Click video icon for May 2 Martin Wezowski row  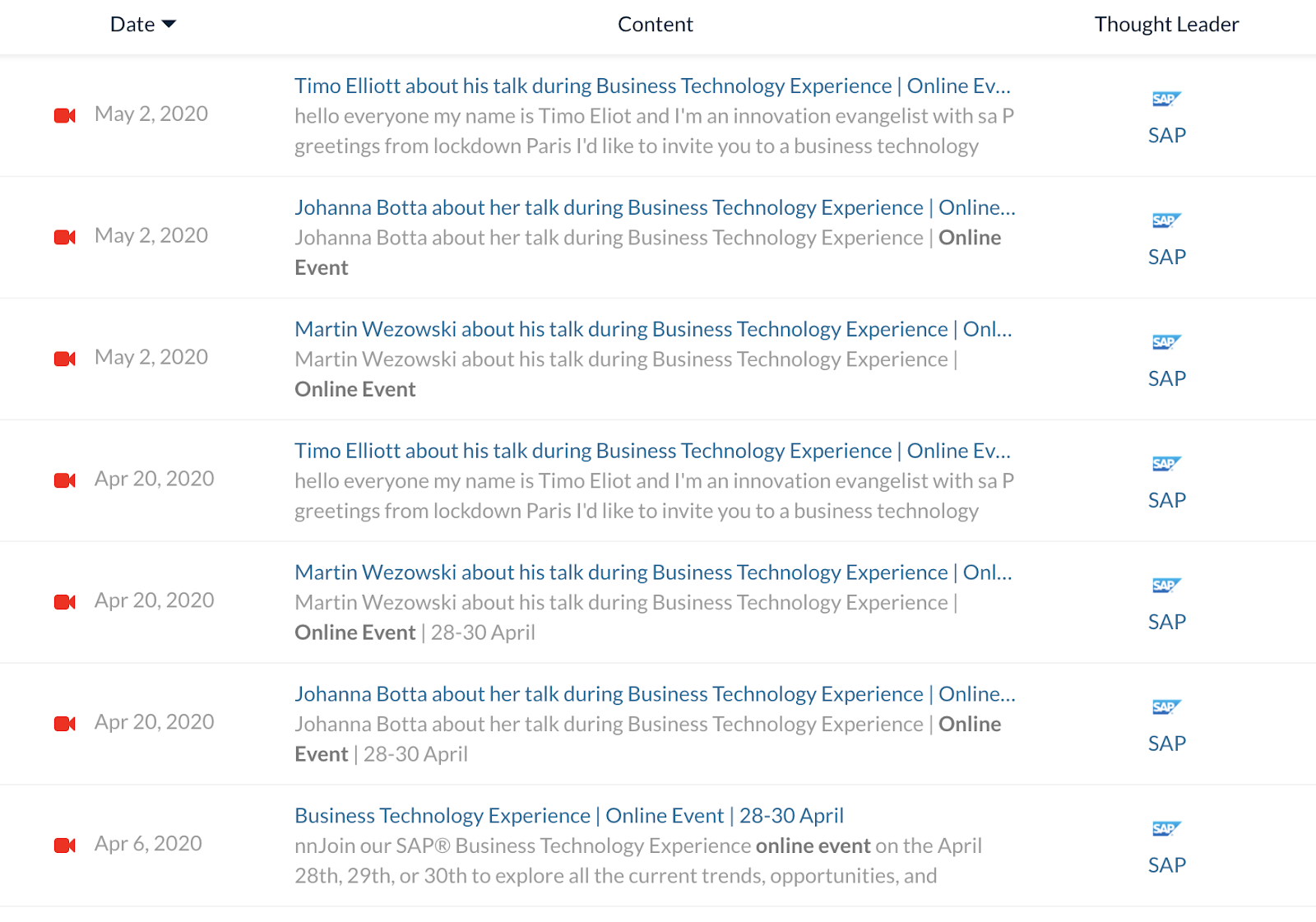[x=65, y=359]
